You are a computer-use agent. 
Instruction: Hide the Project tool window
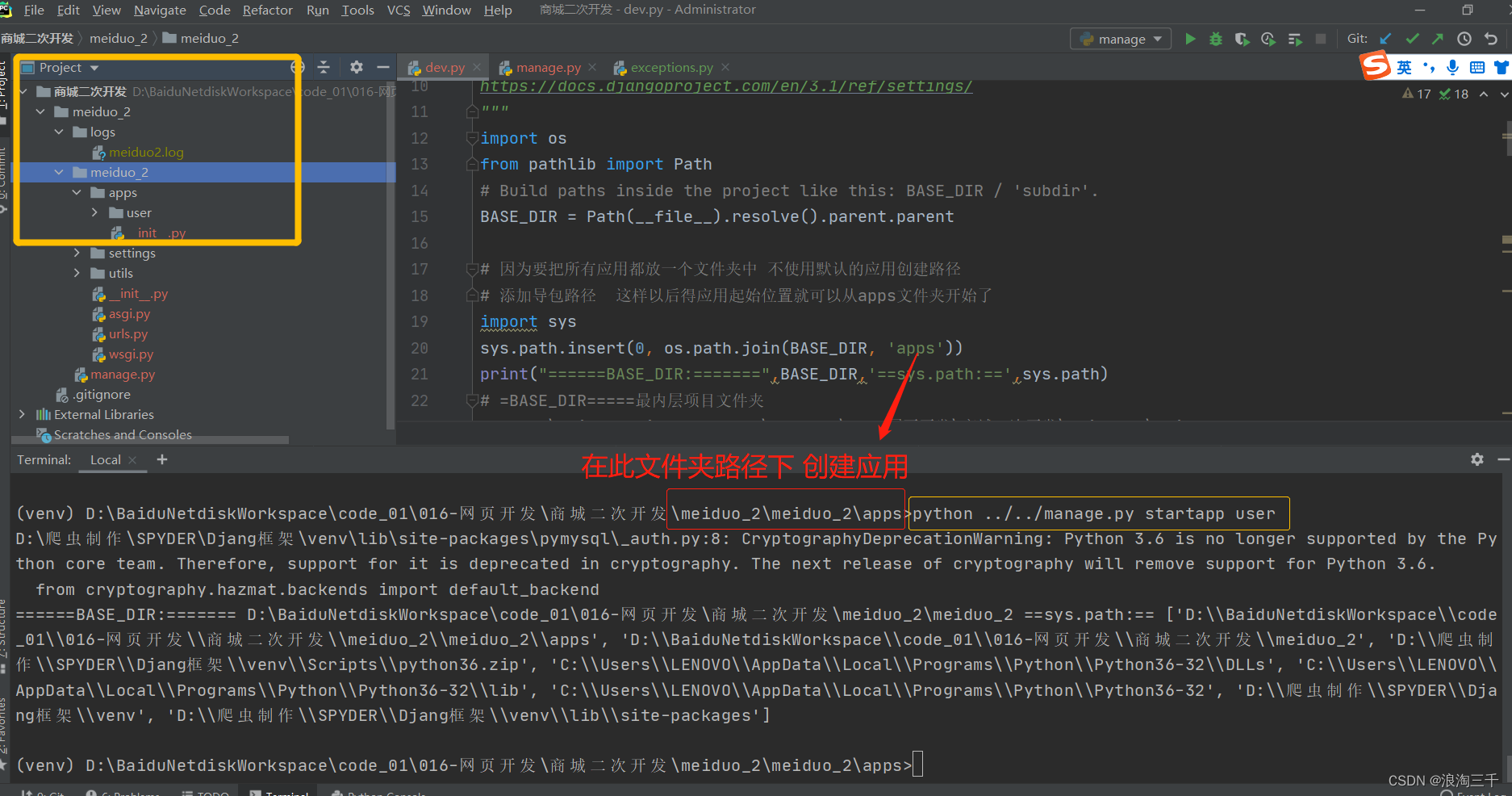coord(383,67)
